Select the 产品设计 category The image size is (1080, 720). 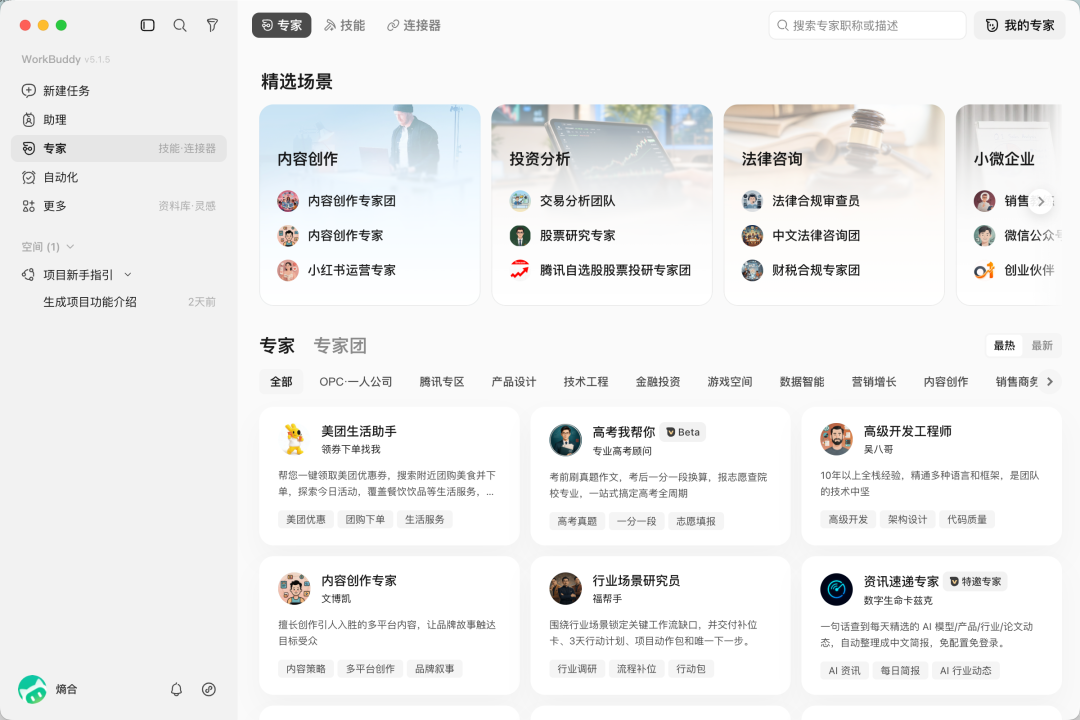514,382
